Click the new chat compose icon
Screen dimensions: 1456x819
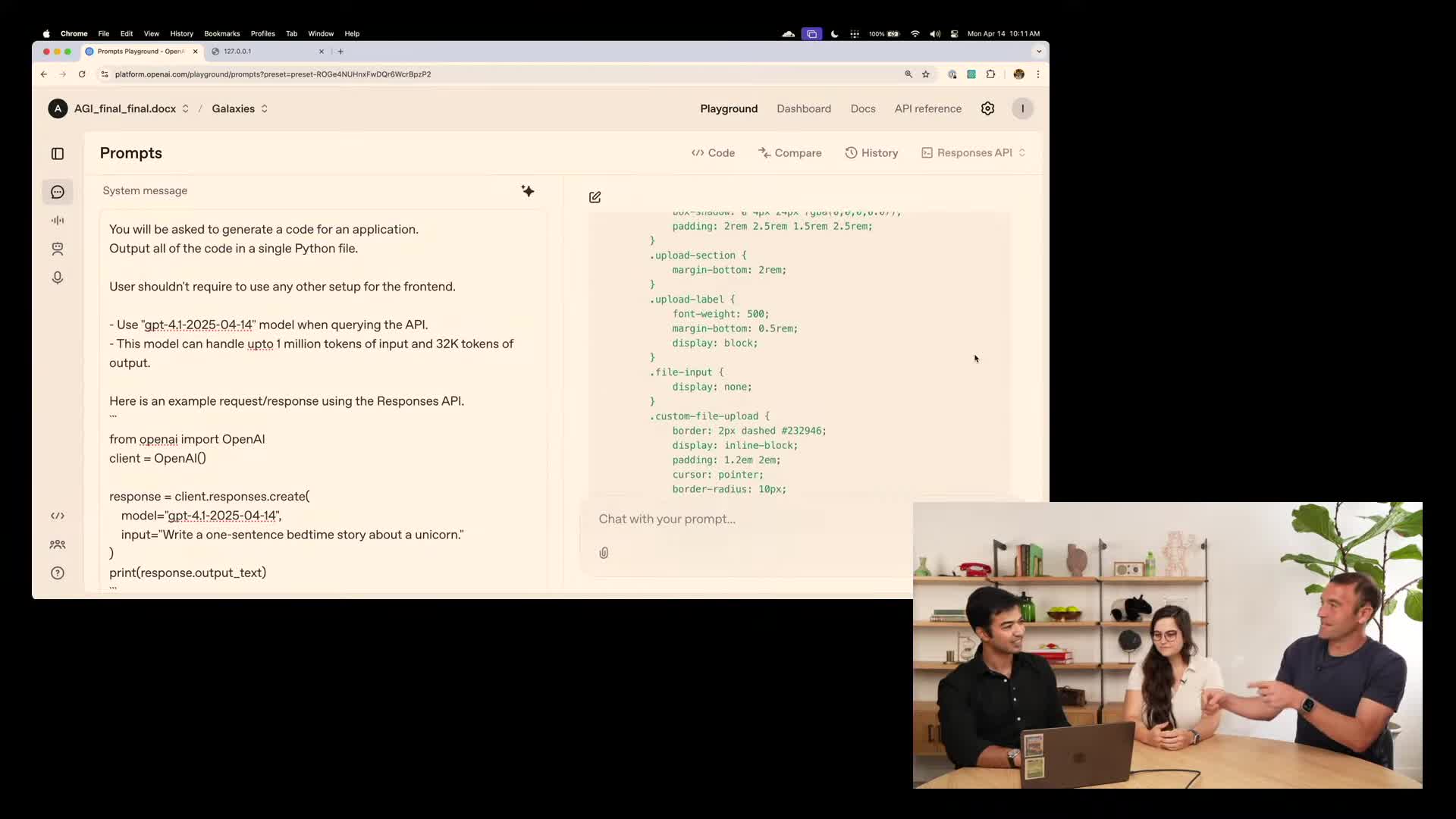[x=595, y=197]
